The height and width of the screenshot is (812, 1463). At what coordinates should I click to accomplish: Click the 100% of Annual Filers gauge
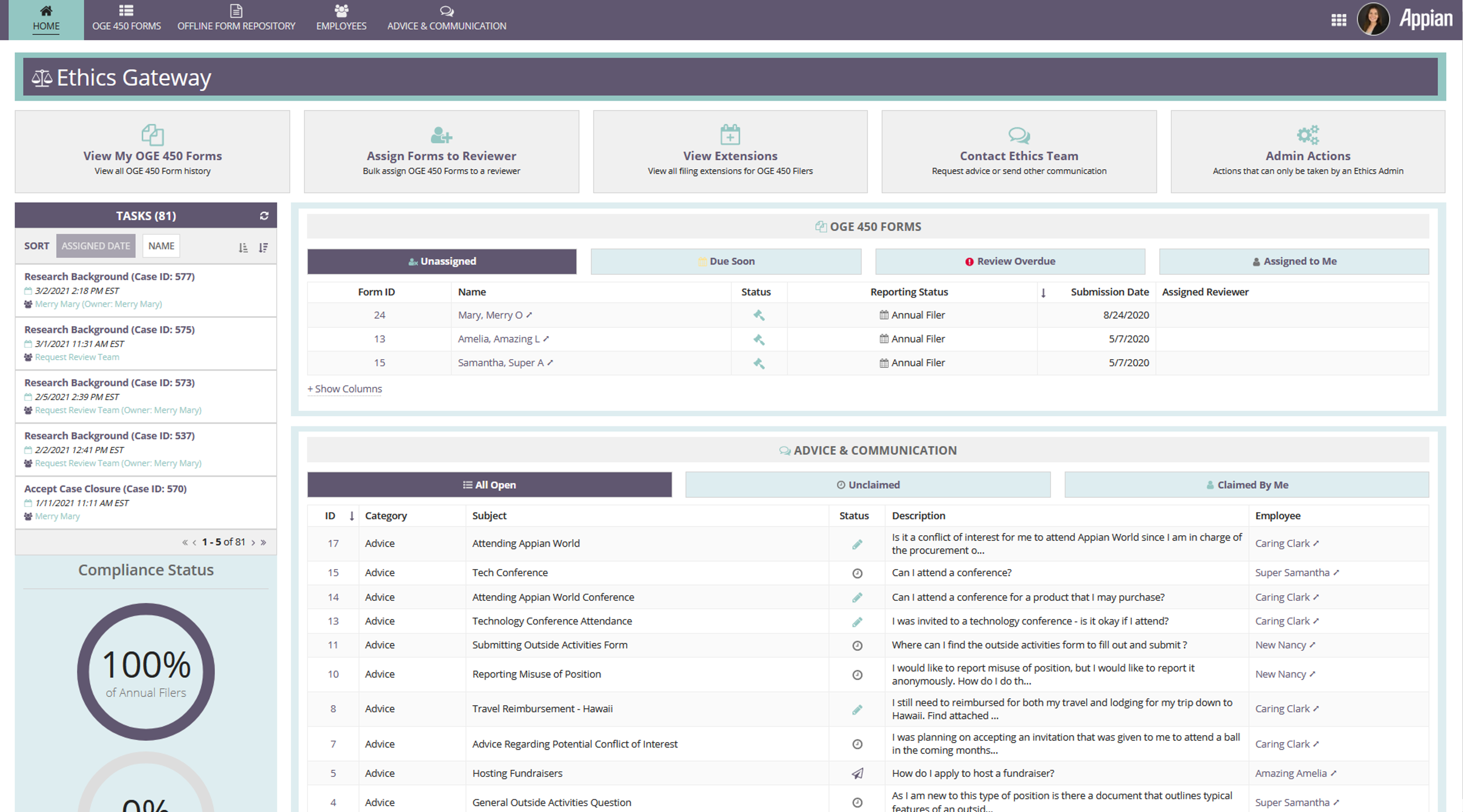click(x=146, y=672)
